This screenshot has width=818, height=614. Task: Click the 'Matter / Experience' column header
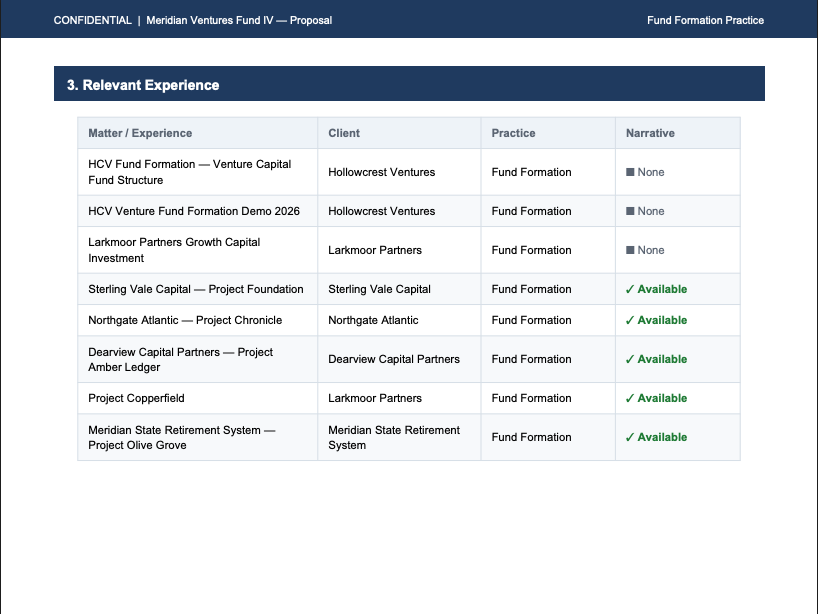tap(140, 133)
